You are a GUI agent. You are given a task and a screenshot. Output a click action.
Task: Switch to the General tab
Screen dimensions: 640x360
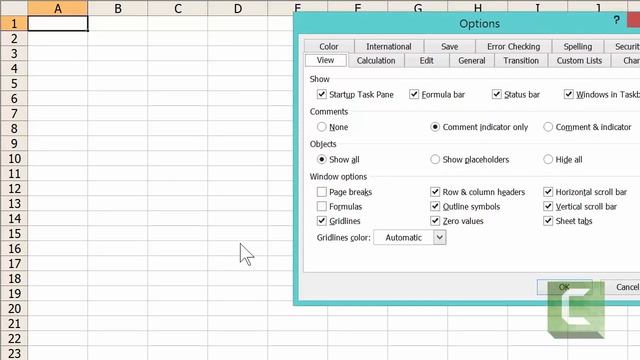472,60
